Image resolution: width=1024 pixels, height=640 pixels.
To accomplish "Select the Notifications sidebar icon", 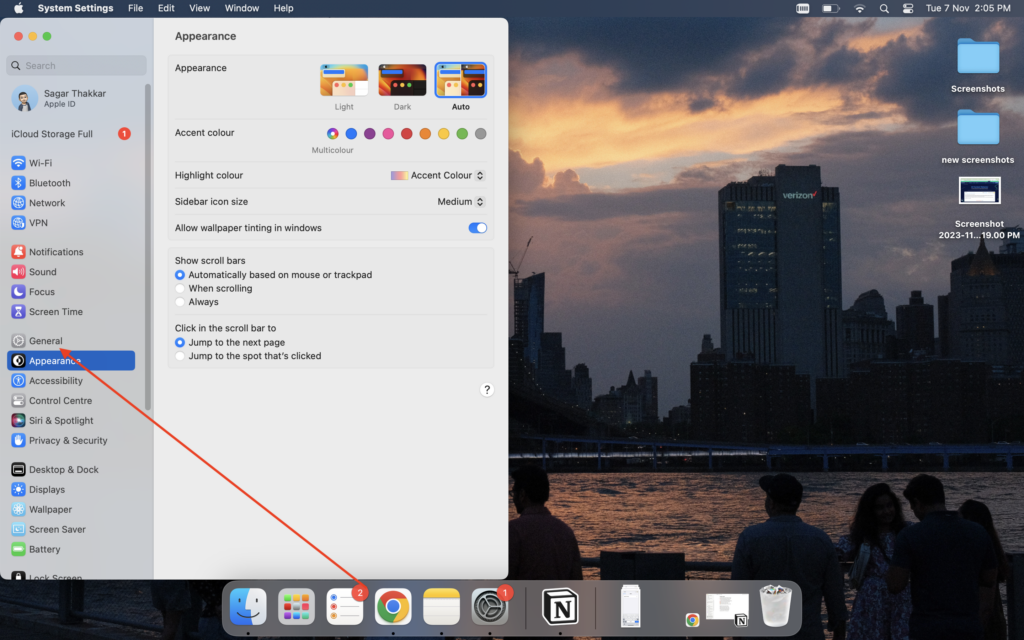I will (x=18, y=252).
